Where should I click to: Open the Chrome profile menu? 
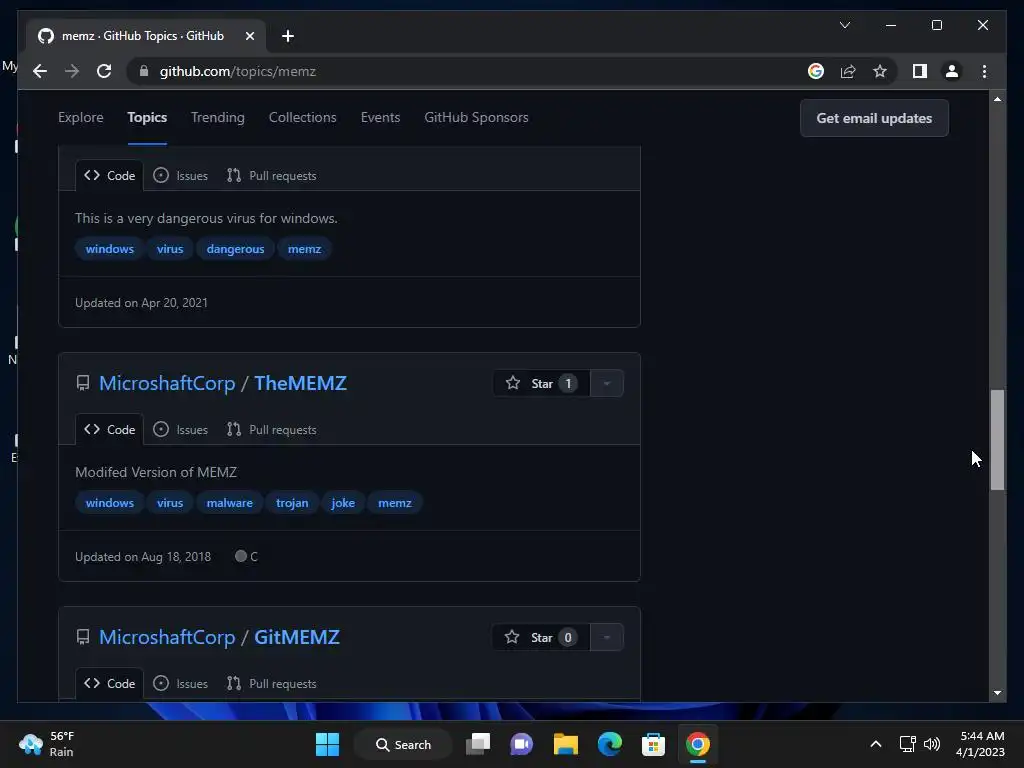(x=952, y=71)
